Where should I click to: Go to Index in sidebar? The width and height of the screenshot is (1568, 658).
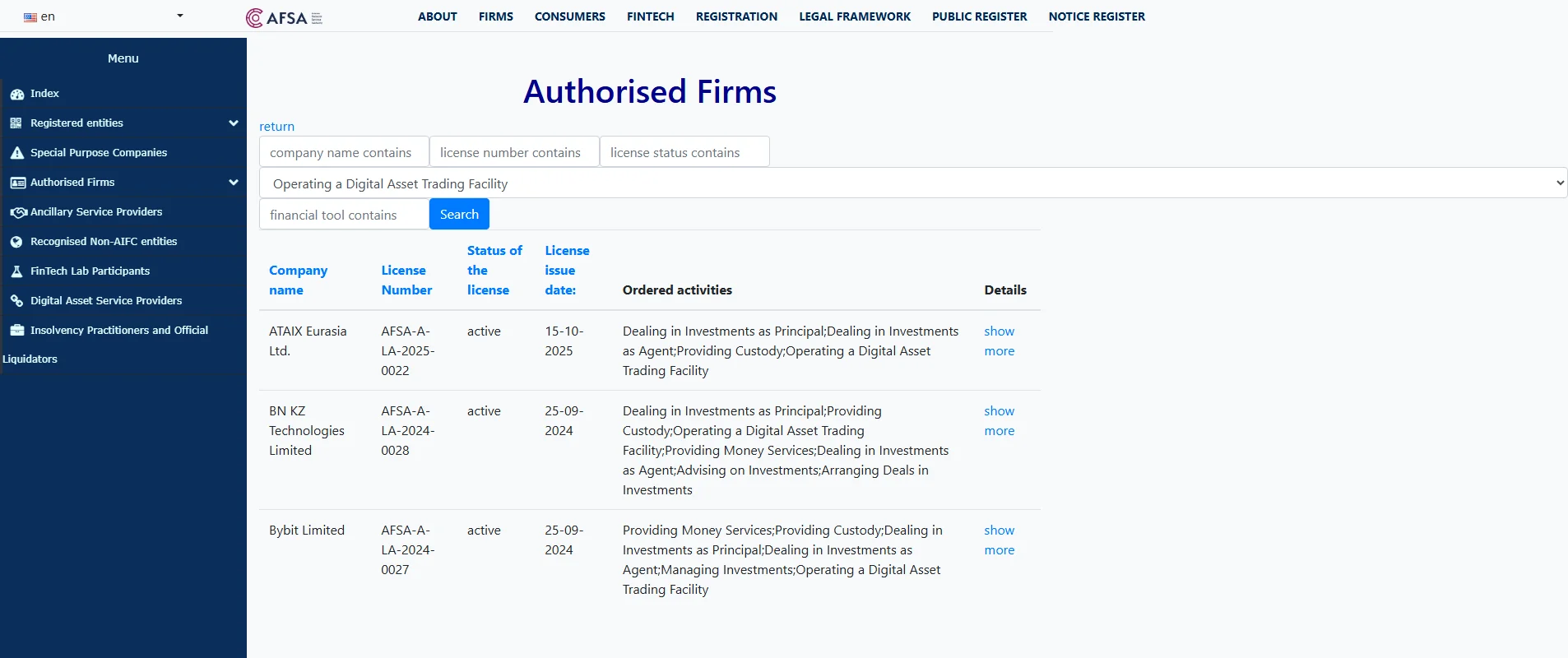pos(44,94)
